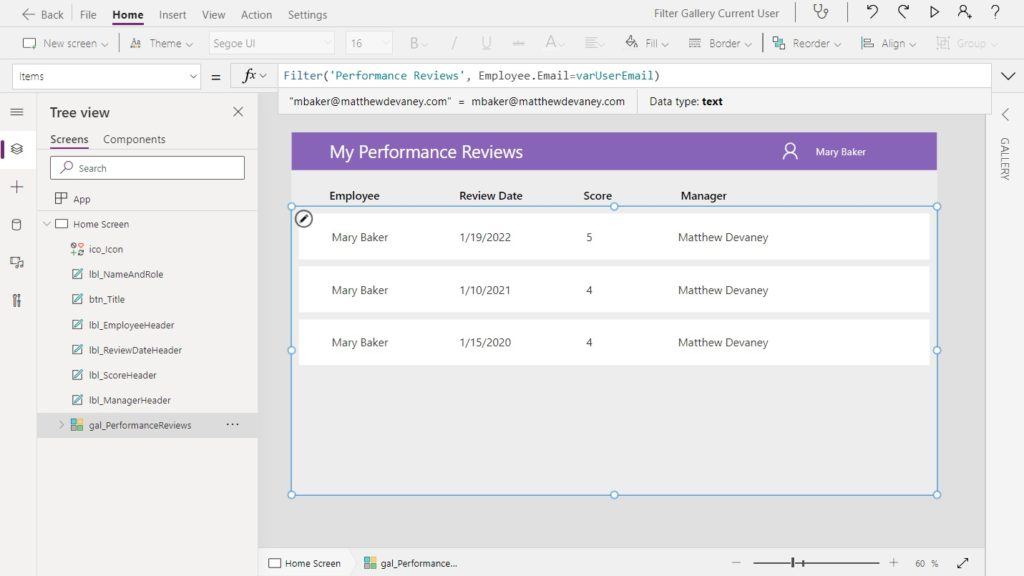The height and width of the screenshot is (576, 1024).
Task: Click the Home Screen breadcrumb at bottom
Action: 305,563
